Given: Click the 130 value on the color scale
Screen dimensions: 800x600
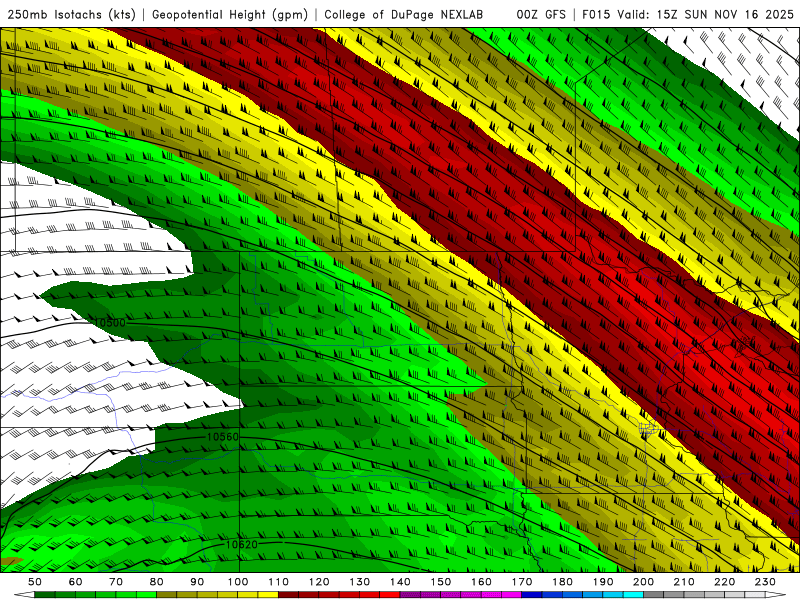Looking at the screenshot, I should [x=359, y=582].
